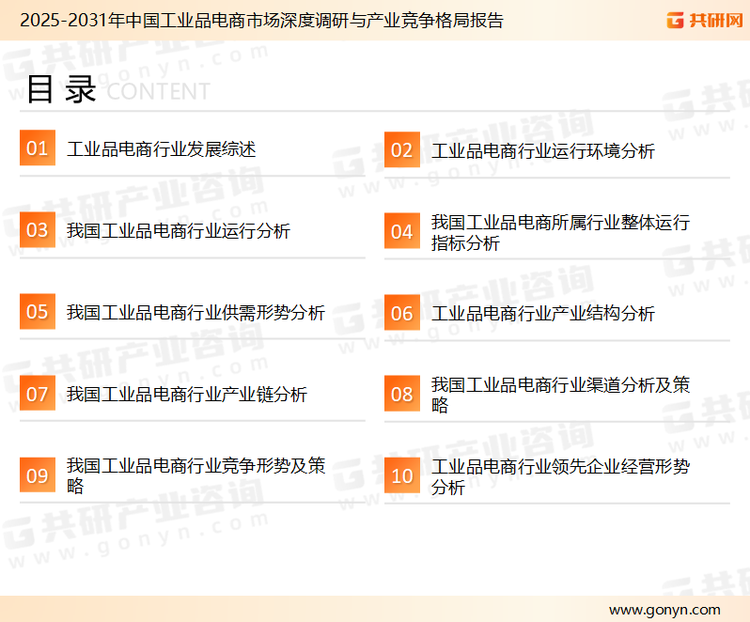Image resolution: width=750 pixels, height=622 pixels.
Task: Select chapter 工业品电商行业产业结构分析
Action: pyautogui.click(x=543, y=314)
